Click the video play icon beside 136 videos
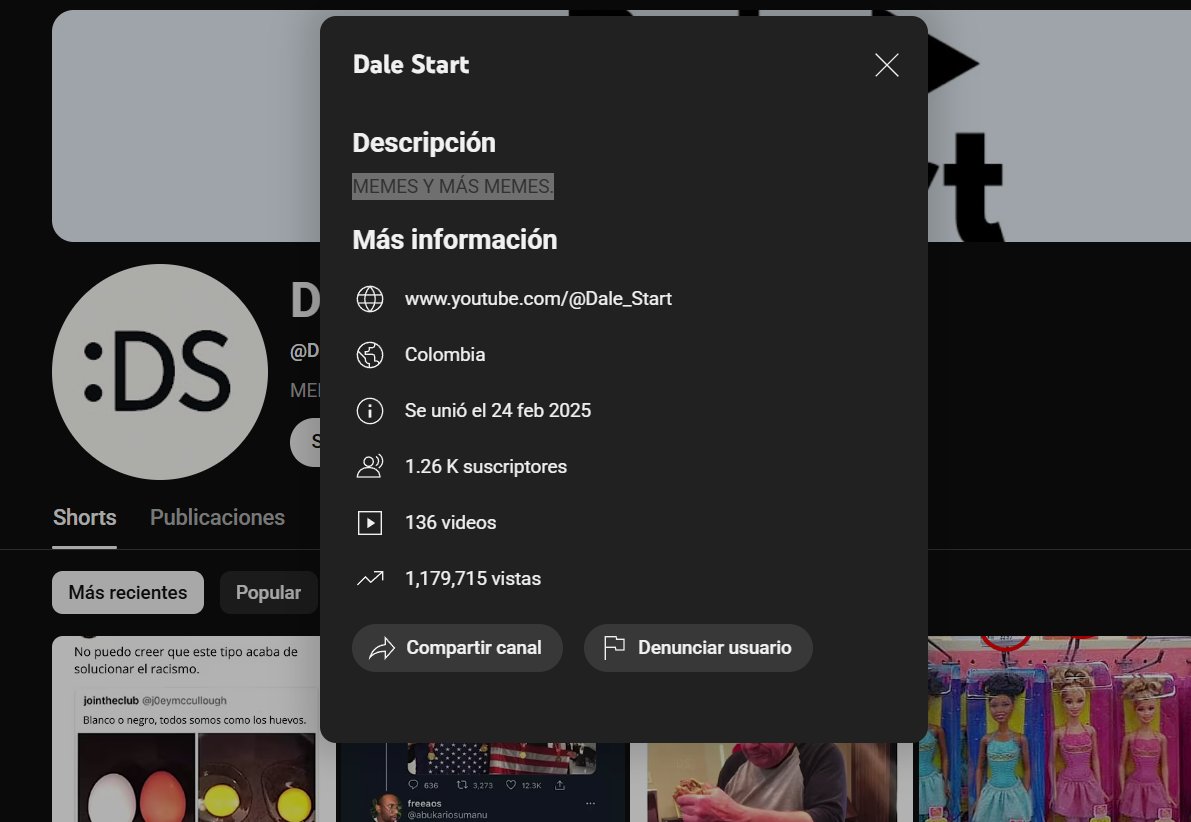This screenshot has width=1191, height=822. pyautogui.click(x=370, y=523)
